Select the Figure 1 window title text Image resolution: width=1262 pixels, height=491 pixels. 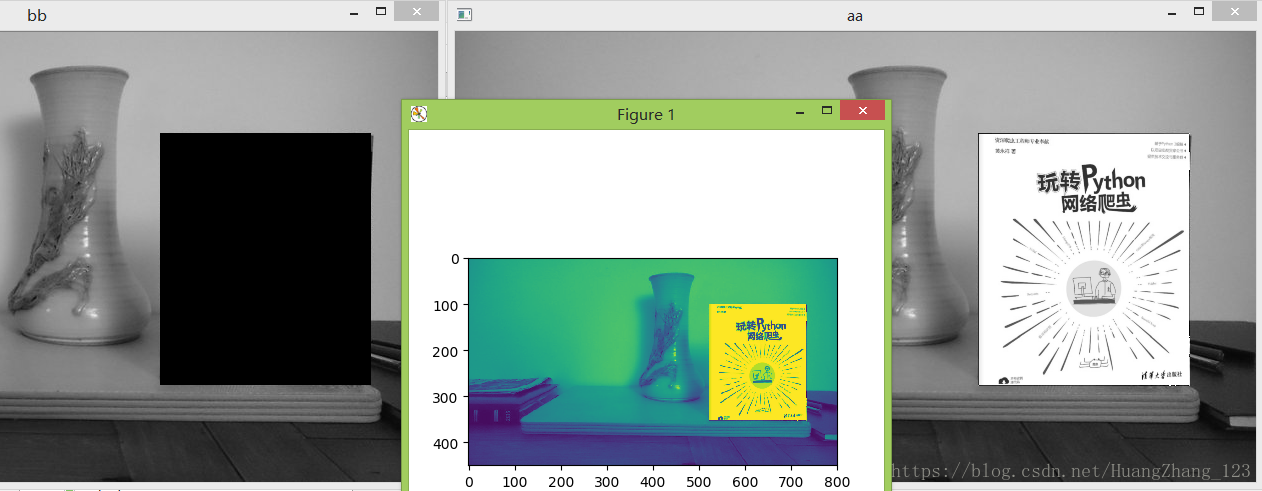click(x=646, y=114)
